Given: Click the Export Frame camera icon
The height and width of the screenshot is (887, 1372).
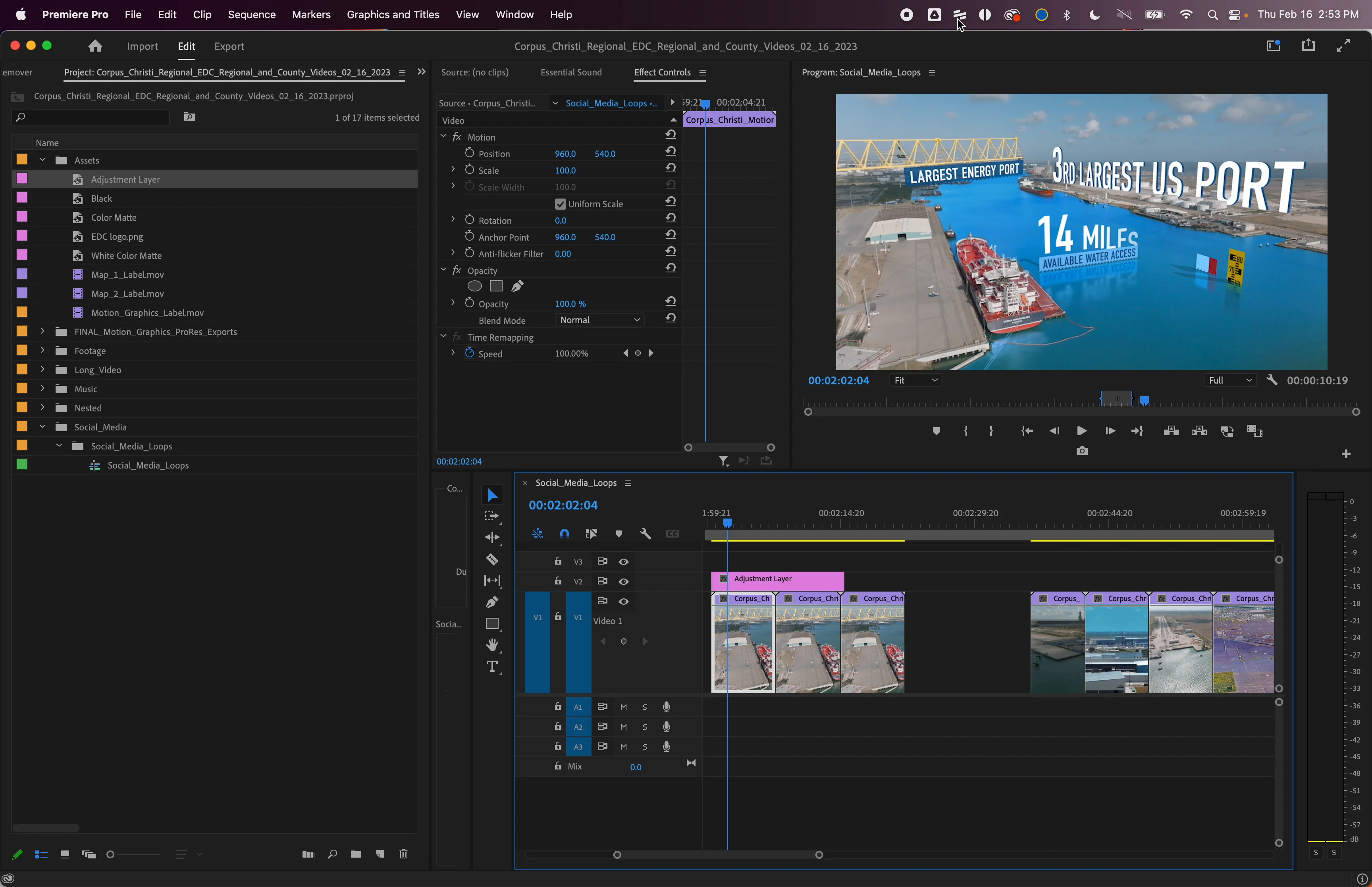Looking at the screenshot, I should (x=1081, y=451).
